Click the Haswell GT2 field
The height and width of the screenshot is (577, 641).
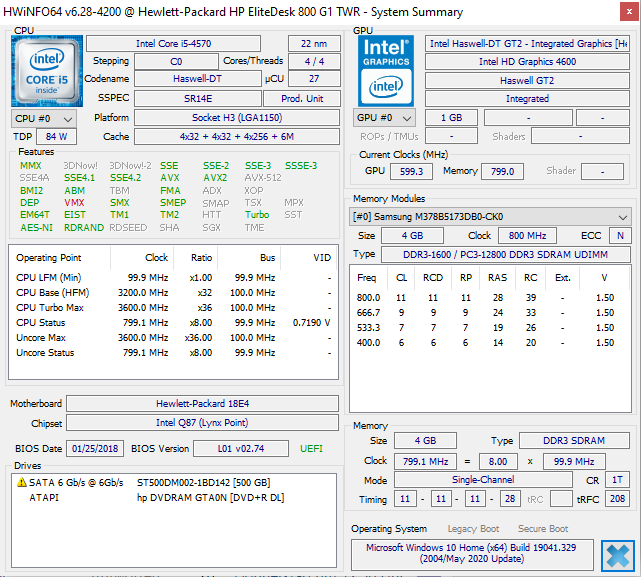coord(527,81)
